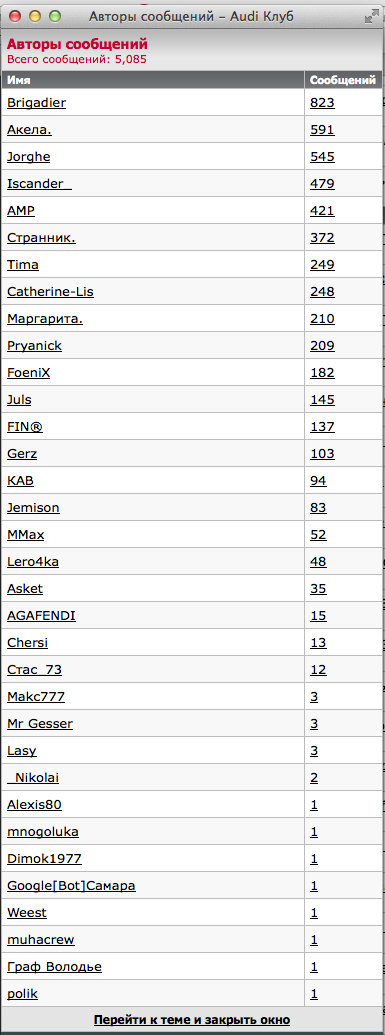Click the fullscreen arrows icon in title bar
The image size is (385, 1035).
[x=371, y=17]
